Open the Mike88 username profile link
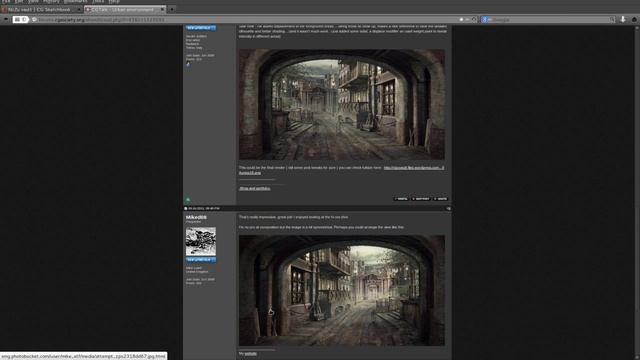The image size is (640, 360). 196,217
